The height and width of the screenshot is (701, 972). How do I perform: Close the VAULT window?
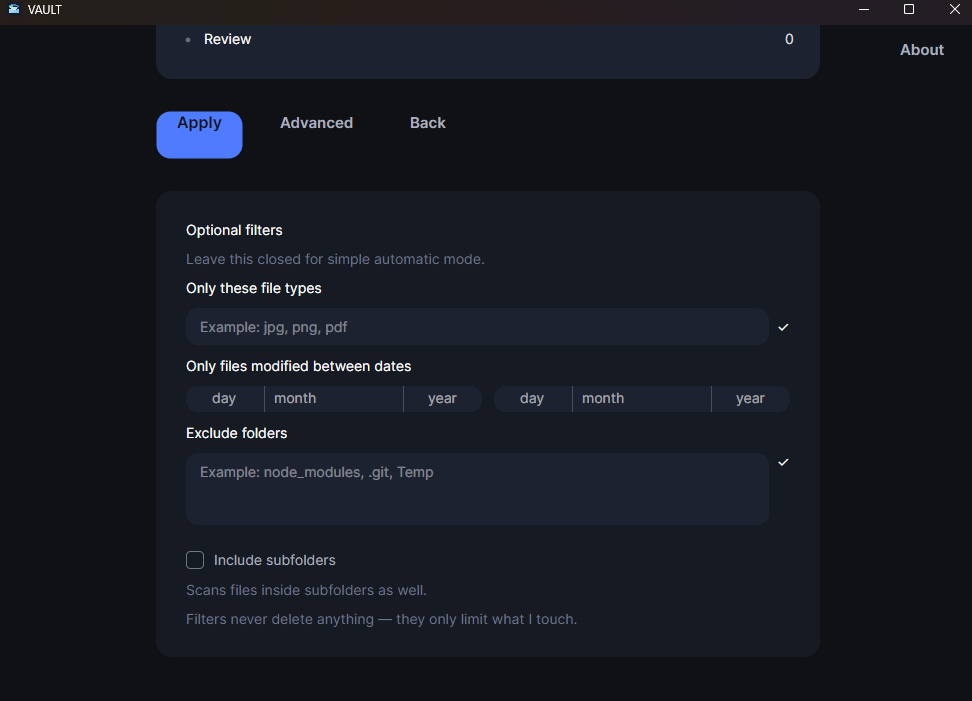954,10
